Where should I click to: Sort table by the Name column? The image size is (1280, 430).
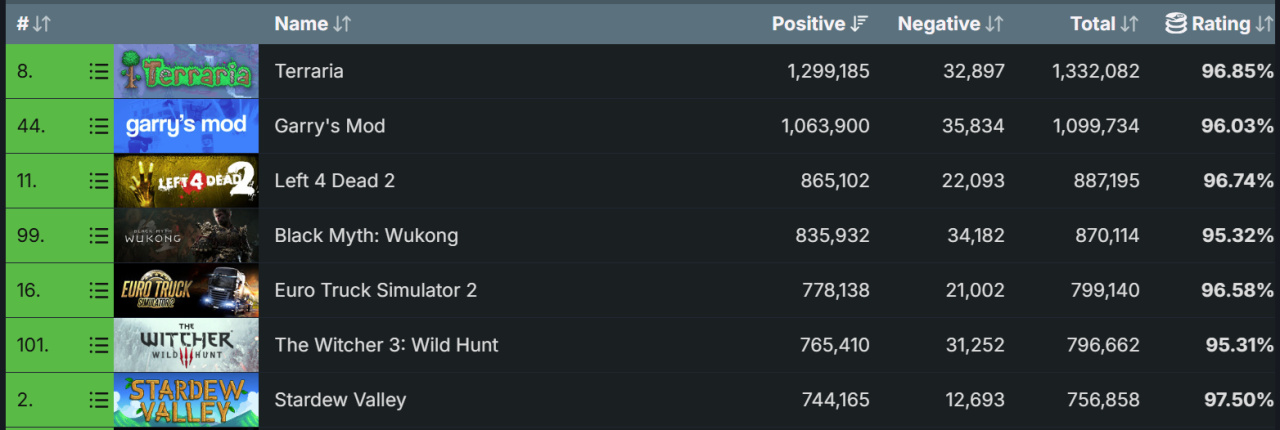[313, 23]
